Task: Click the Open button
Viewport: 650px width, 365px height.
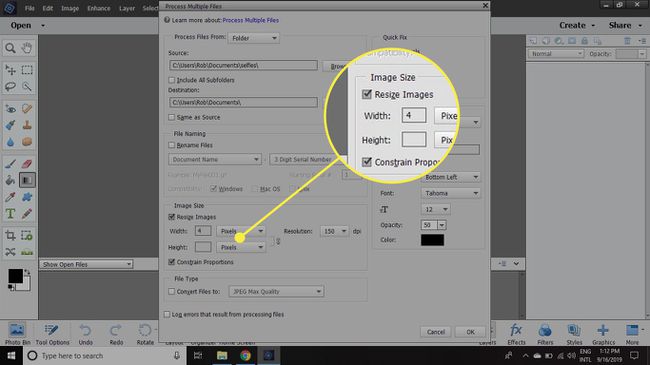Action: [x=21, y=25]
